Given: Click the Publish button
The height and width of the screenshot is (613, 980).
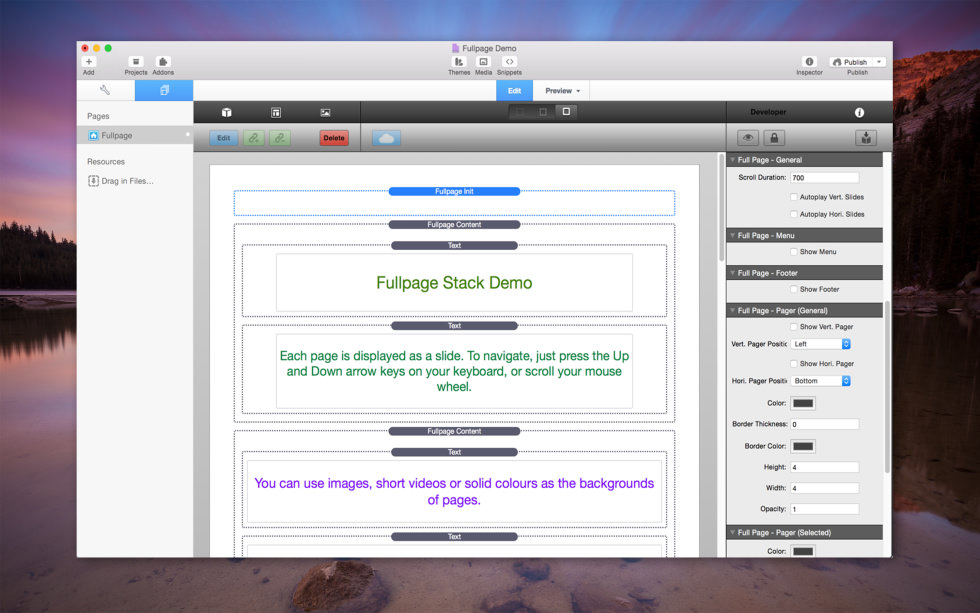Looking at the screenshot, I should (x=850, y=62).
